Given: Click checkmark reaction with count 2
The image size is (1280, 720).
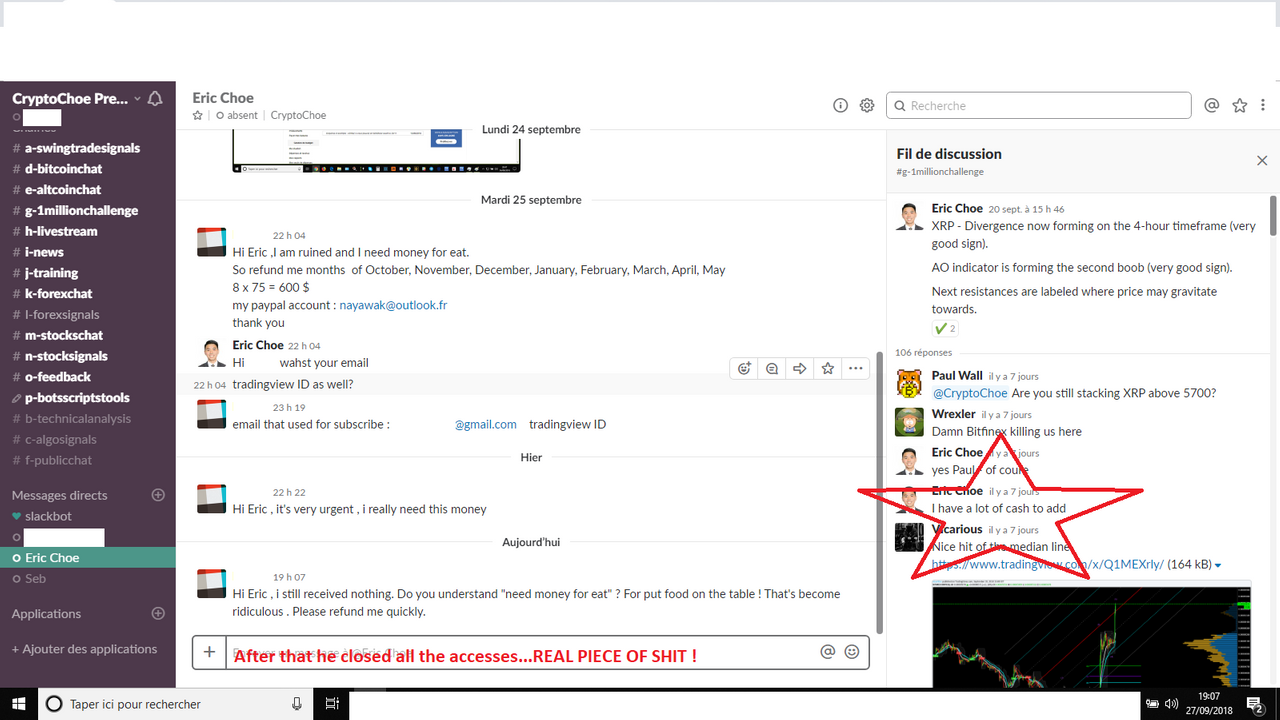Looking at the screenshot, I should [x=945, y=328].
